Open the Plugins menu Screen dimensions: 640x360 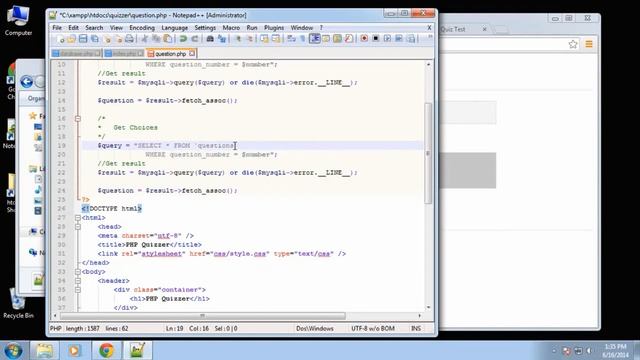click(x=274, y=28)
